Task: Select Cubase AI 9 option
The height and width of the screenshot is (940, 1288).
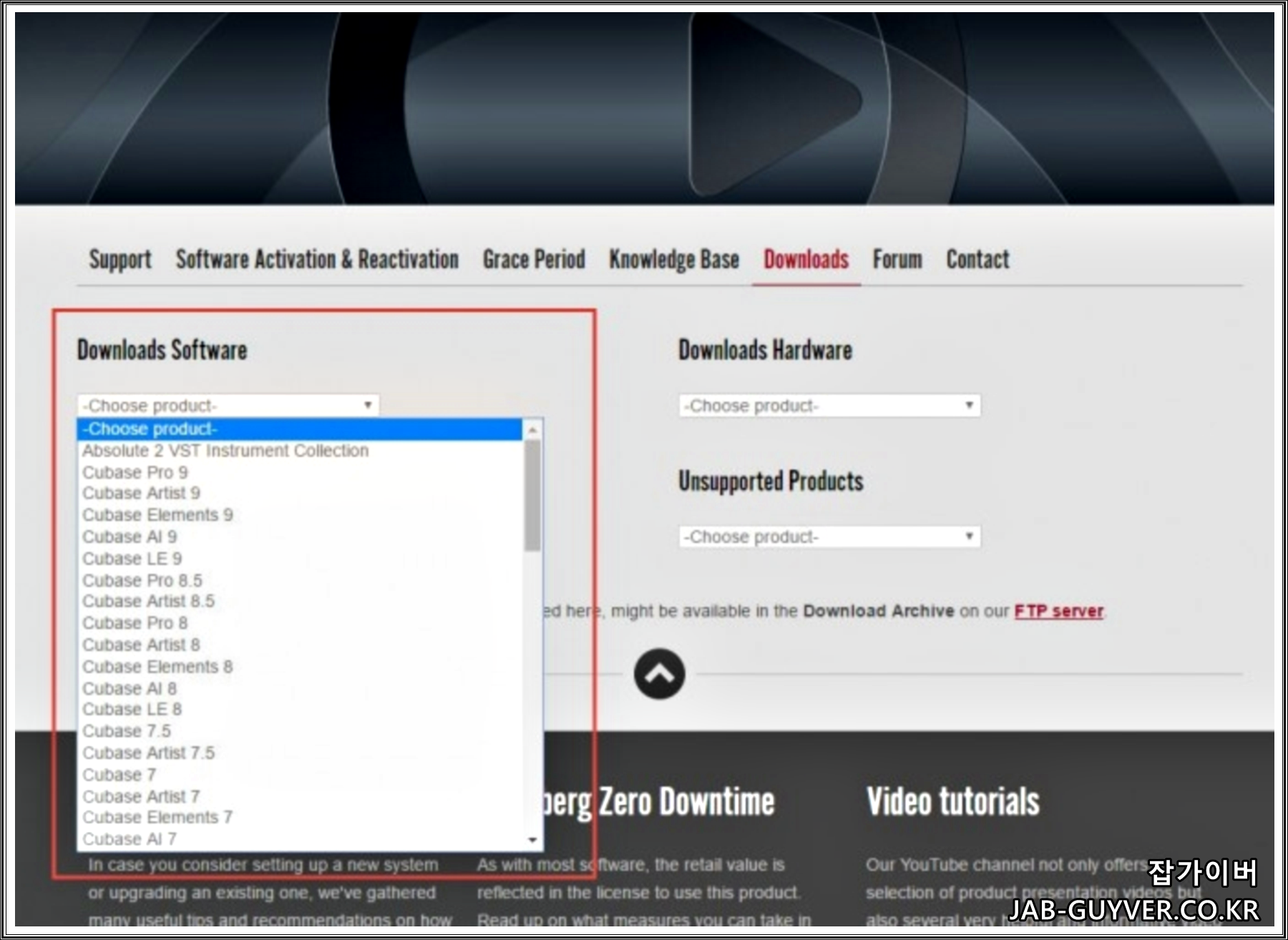Action: point(300,537)
